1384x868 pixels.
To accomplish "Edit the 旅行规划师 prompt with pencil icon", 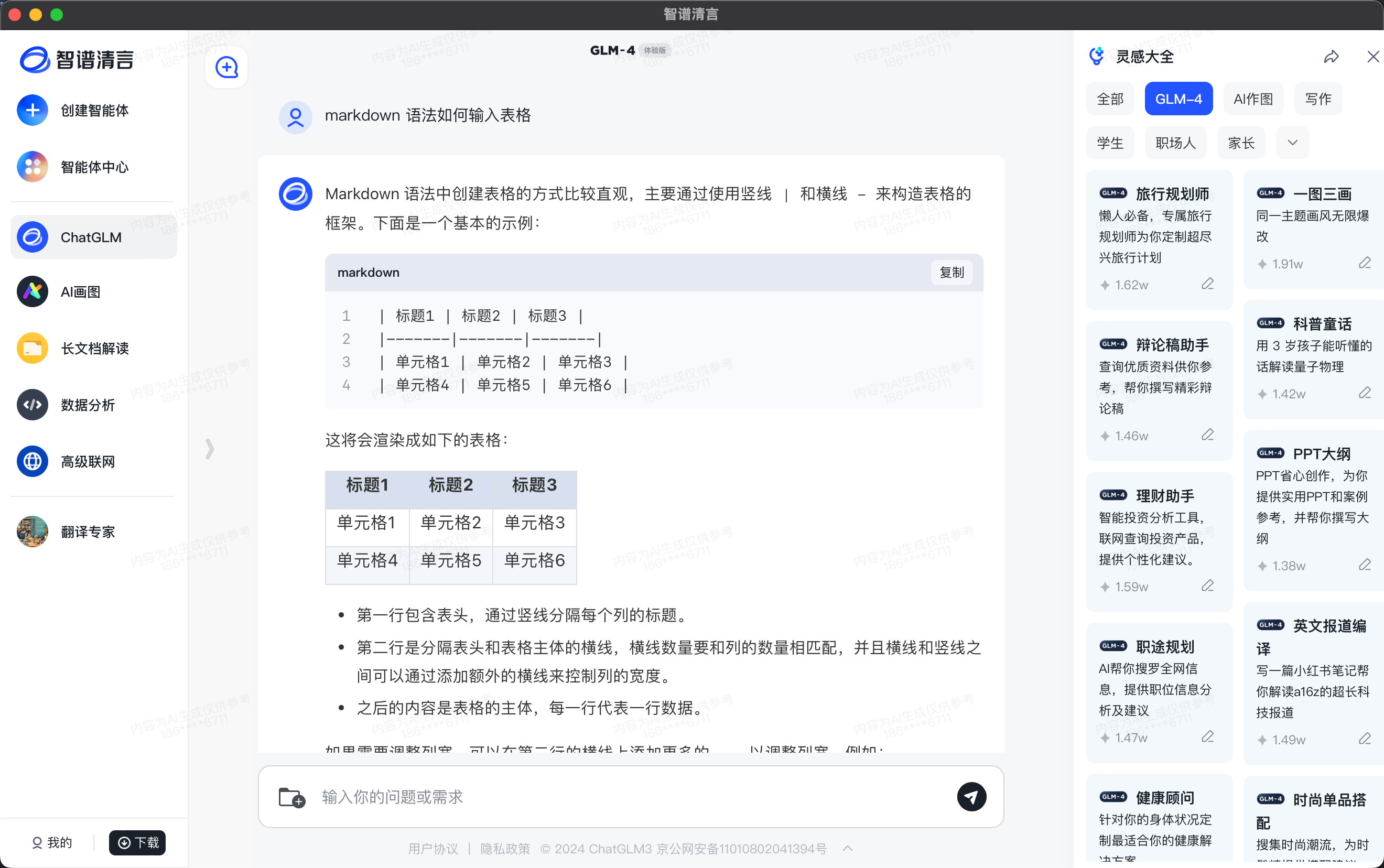I will click(x=1208, y=284).
